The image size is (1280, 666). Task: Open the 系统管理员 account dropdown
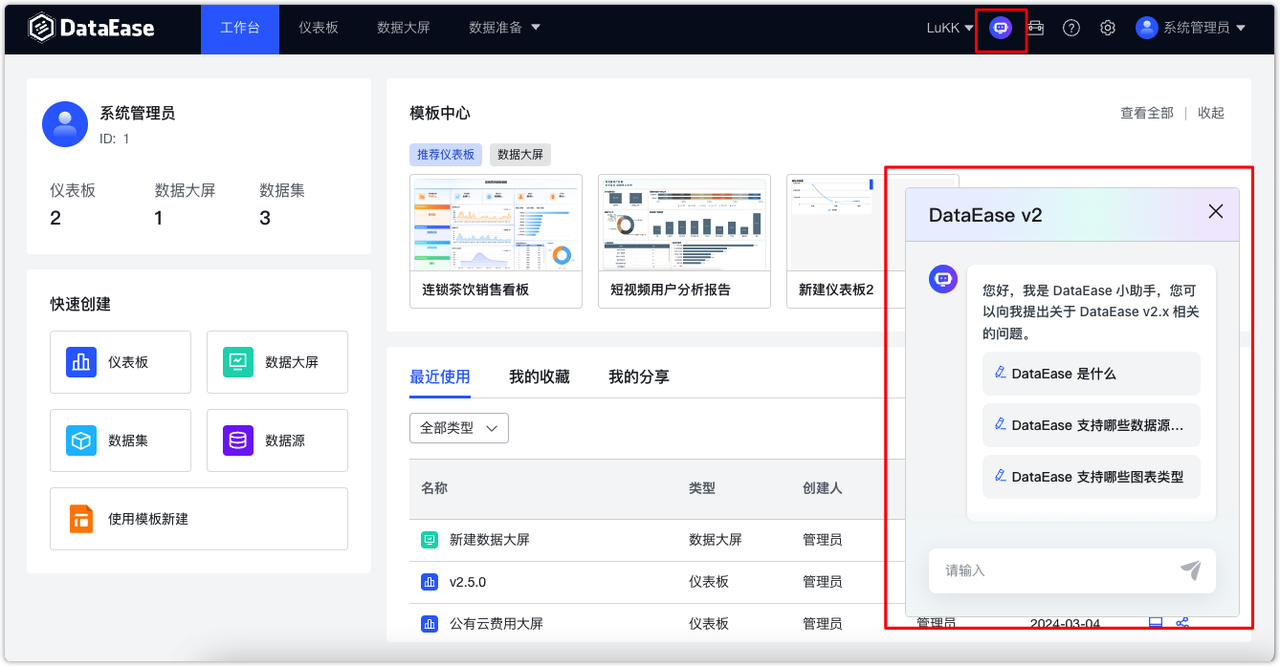point(1199,27)
